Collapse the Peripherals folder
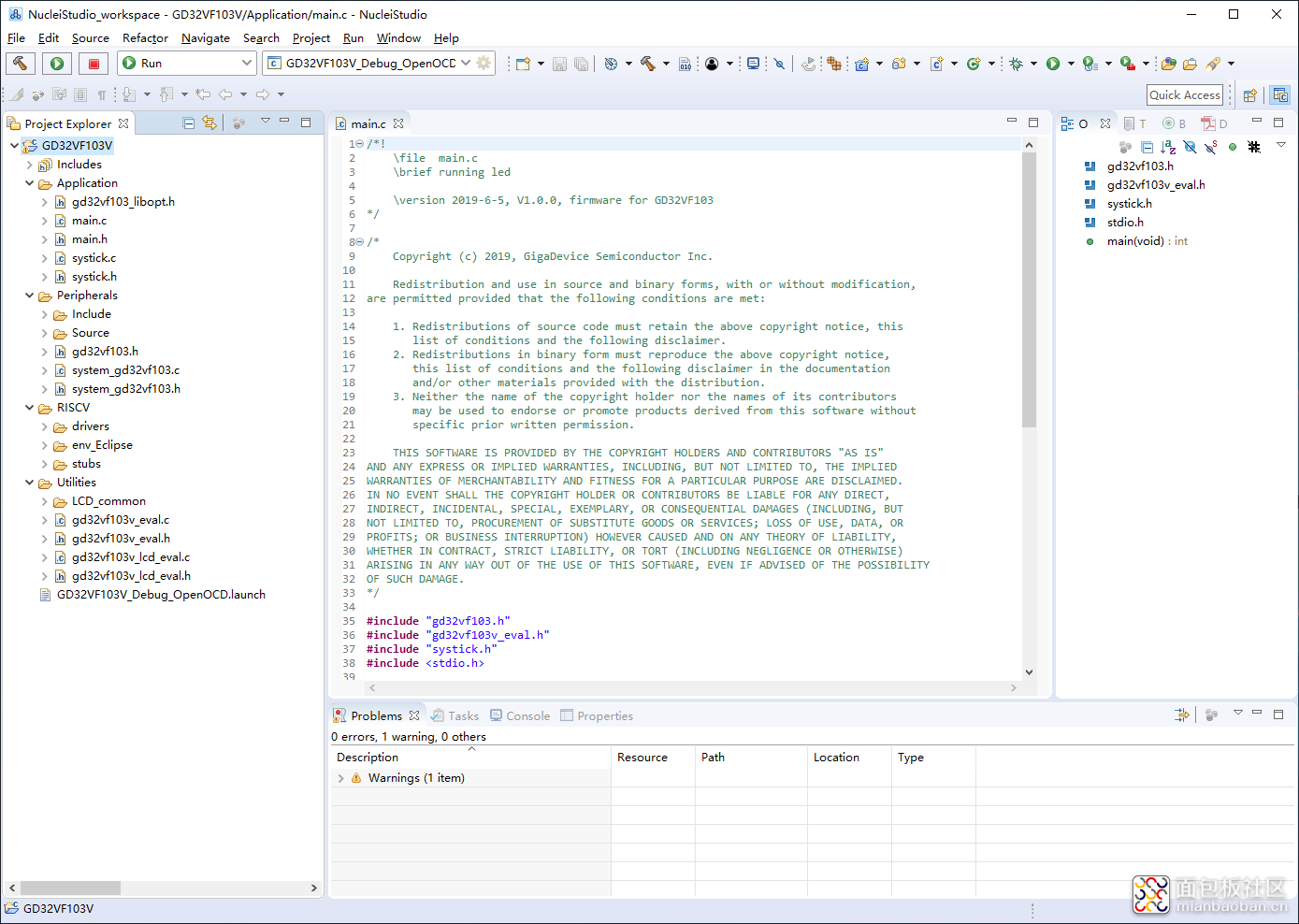 [x=29, y=296]
